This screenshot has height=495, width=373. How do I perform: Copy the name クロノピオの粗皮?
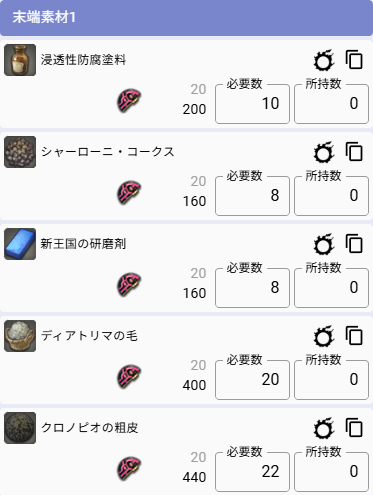(354, 428)
